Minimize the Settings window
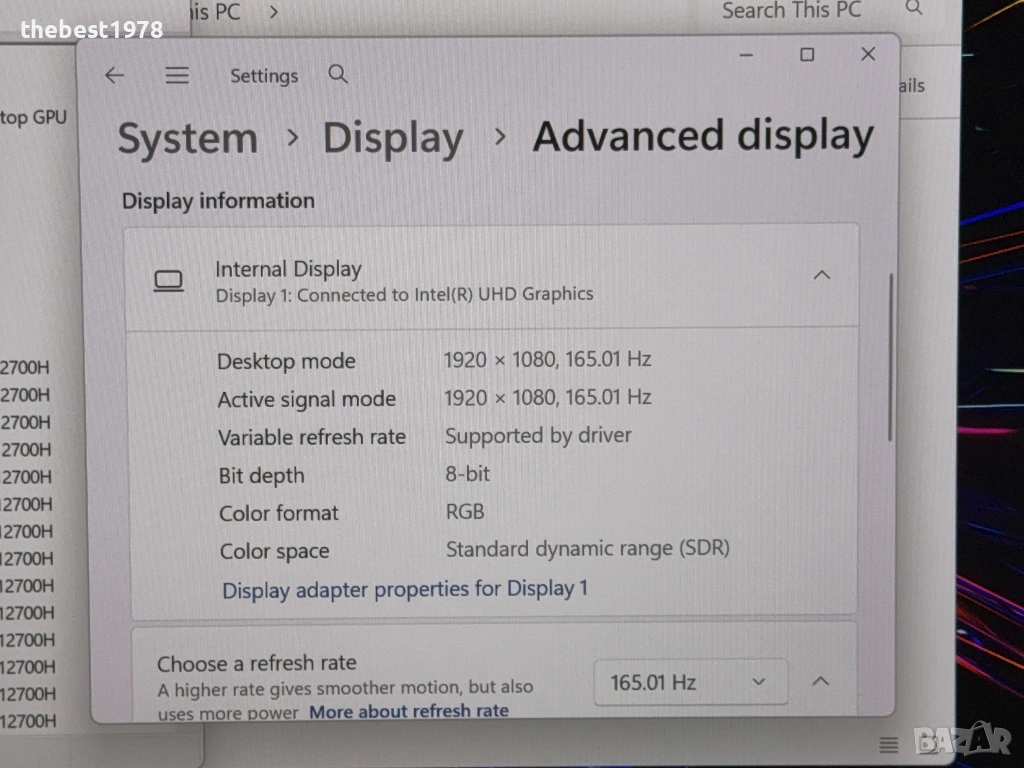 (x=746, y=55)
